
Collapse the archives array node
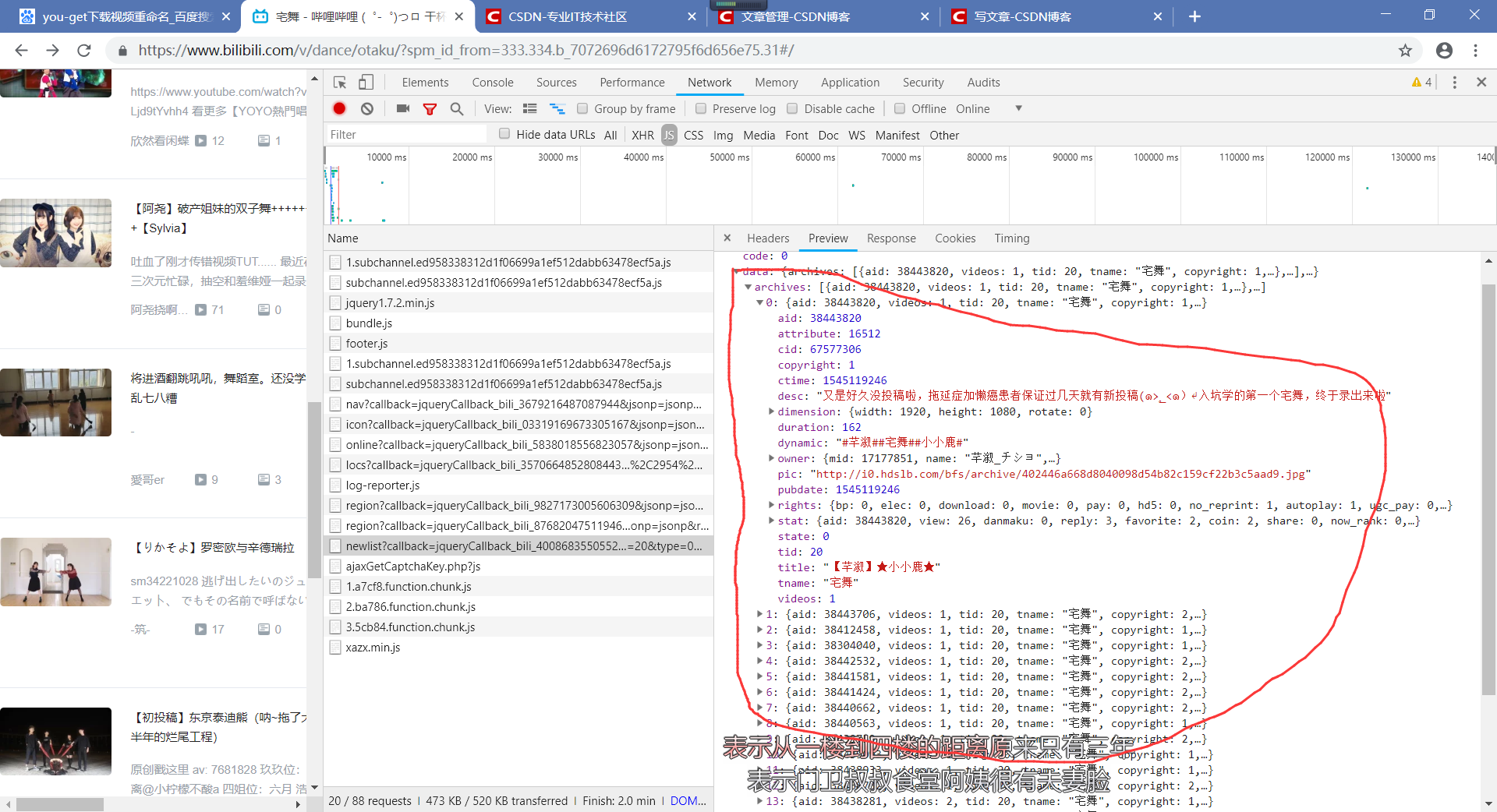coord(748,287)
